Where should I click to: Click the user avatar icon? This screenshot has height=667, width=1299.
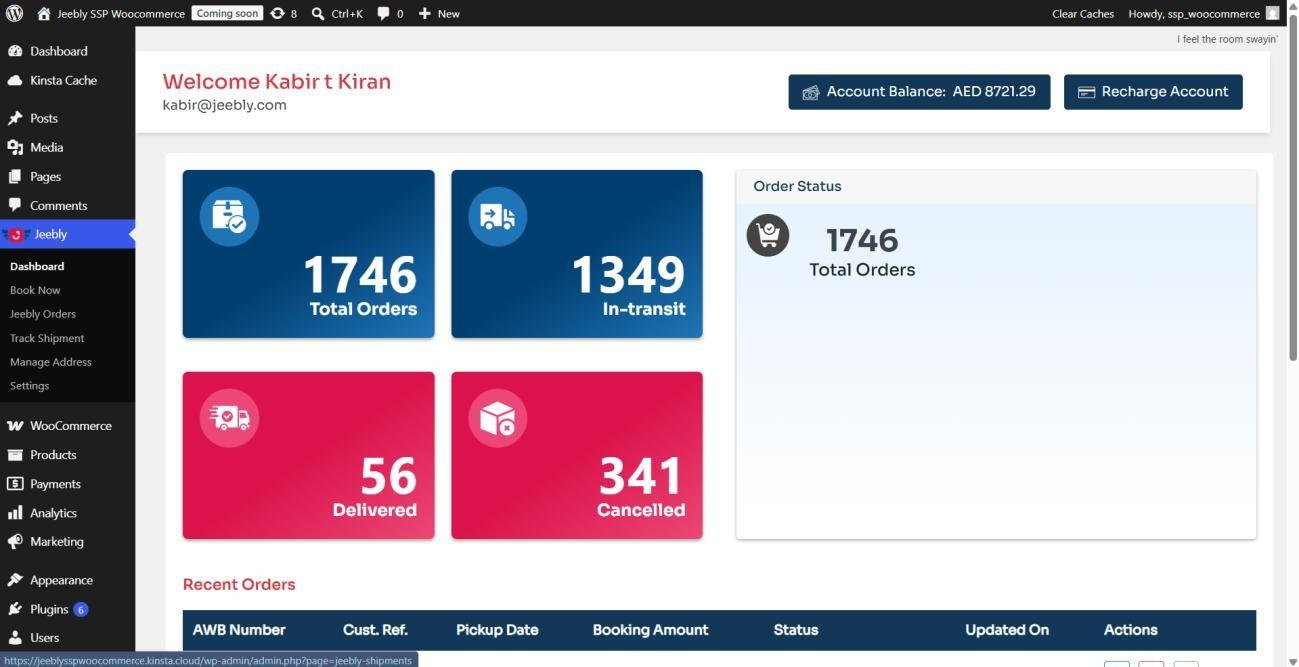coord(1272,13)
